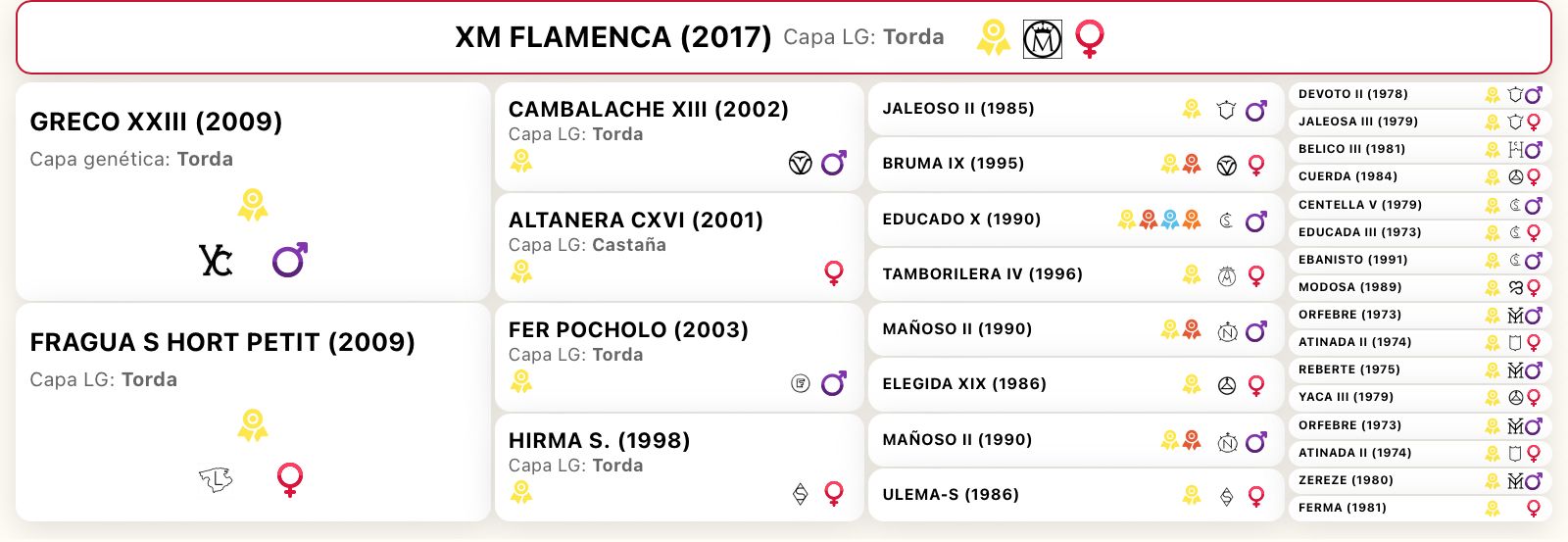Click the orange rosette beside BRUMA IX
This screenshot has height=542, width=1568.
pyautogui.click(x=1192, y=164)
